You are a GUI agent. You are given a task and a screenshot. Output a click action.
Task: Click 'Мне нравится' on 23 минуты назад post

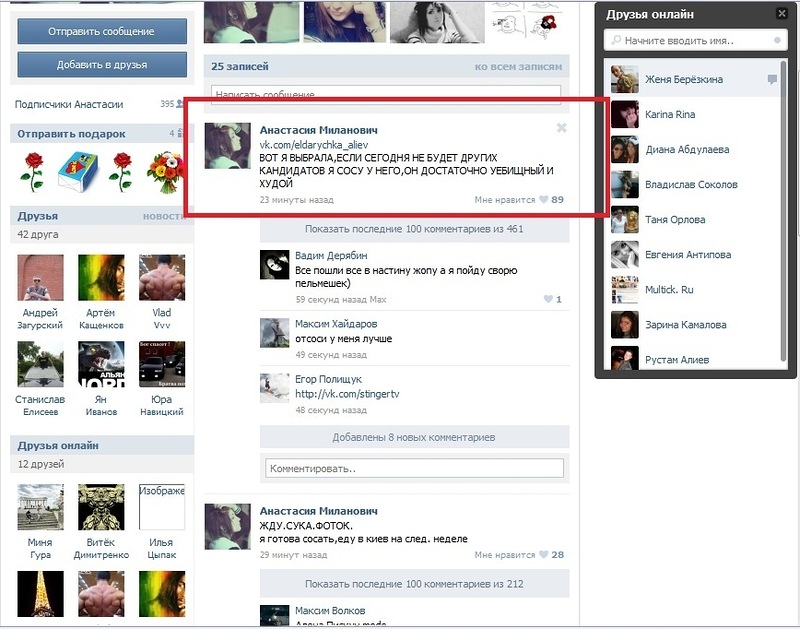(505, 199)
